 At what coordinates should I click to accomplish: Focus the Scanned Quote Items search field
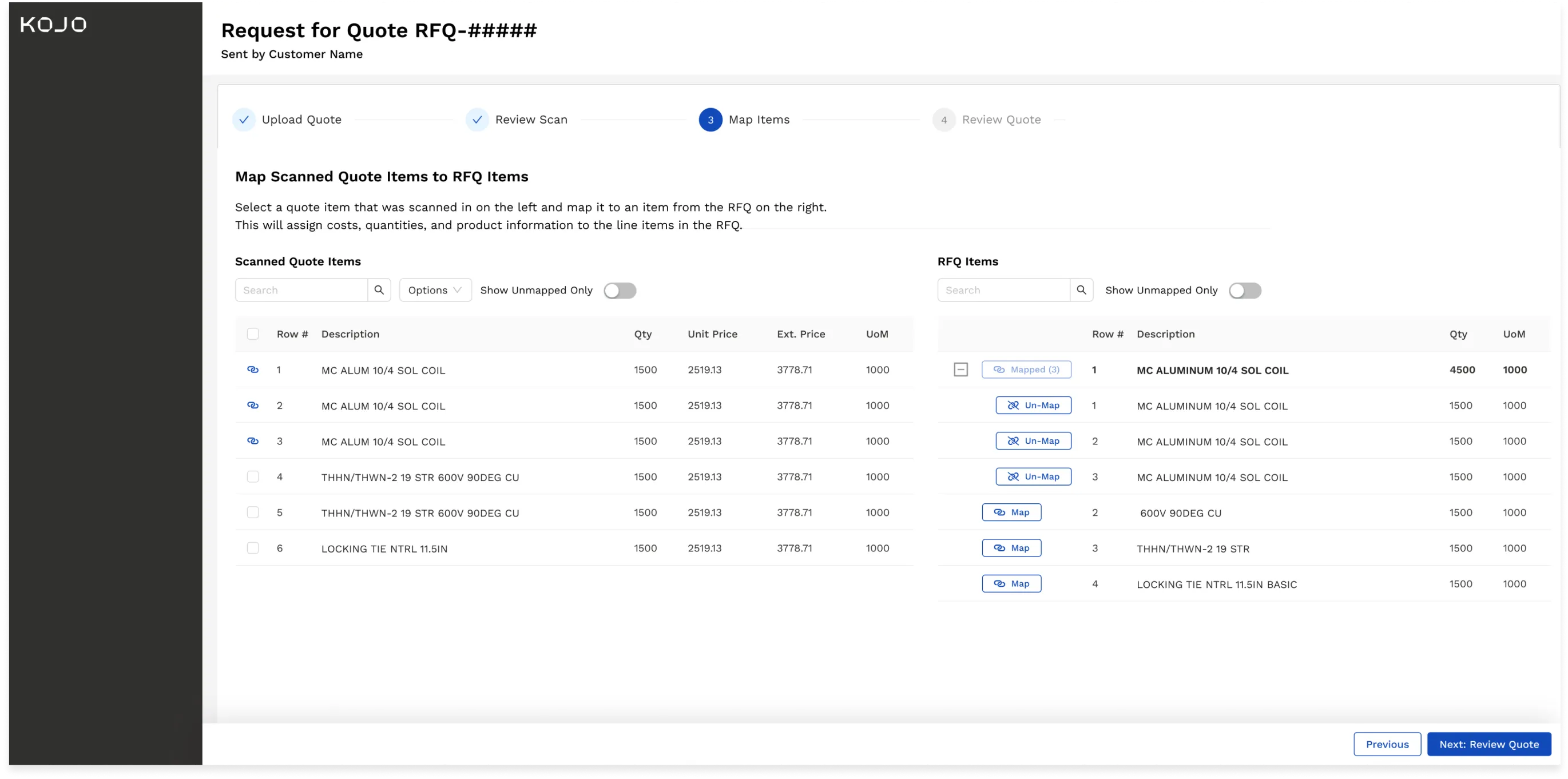coord(301,291)
